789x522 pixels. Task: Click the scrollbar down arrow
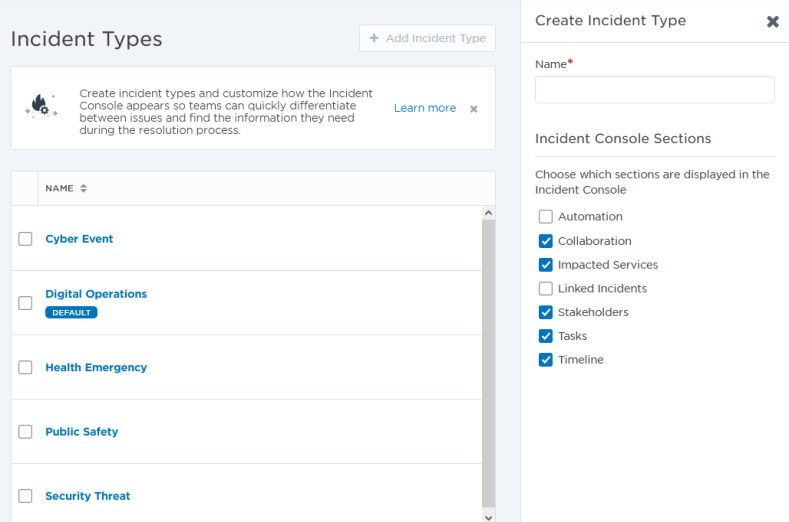488,516
